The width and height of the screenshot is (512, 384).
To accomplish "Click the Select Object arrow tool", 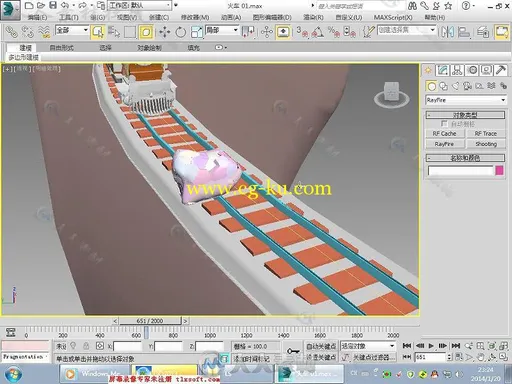I will point(98,32).
